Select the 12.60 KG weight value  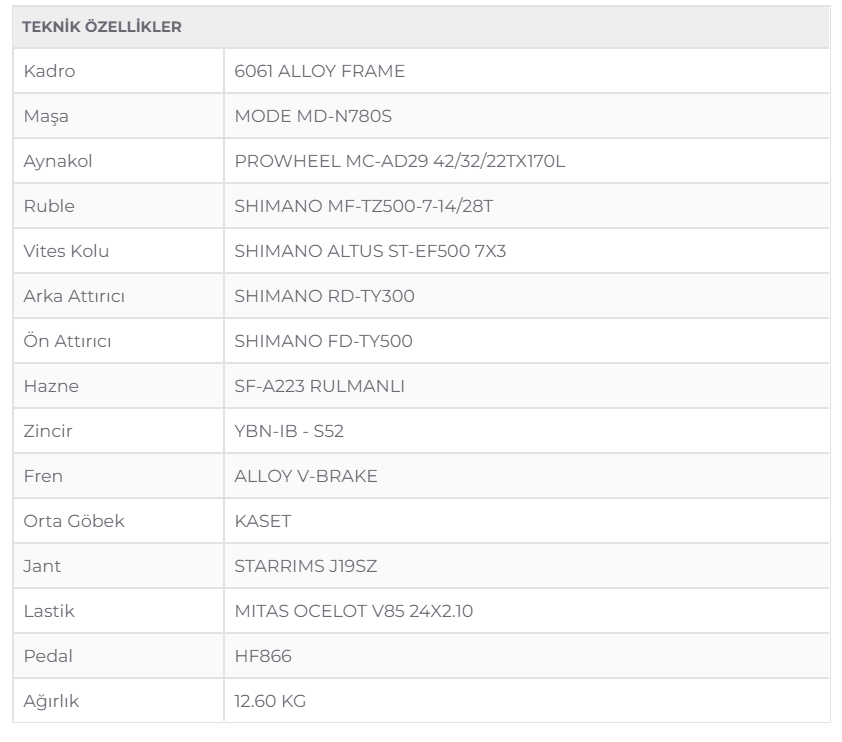(x=270, y=701)
